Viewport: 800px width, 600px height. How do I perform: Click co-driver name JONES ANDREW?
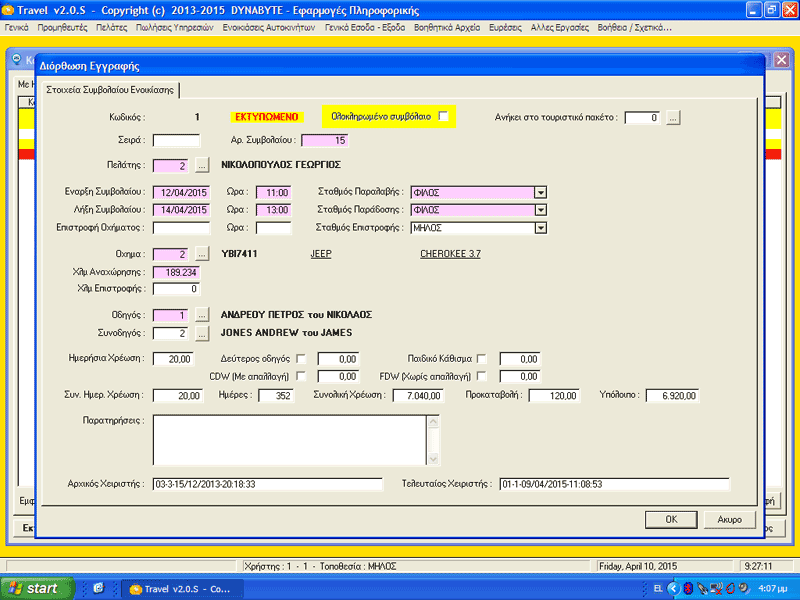pos(260,333)
